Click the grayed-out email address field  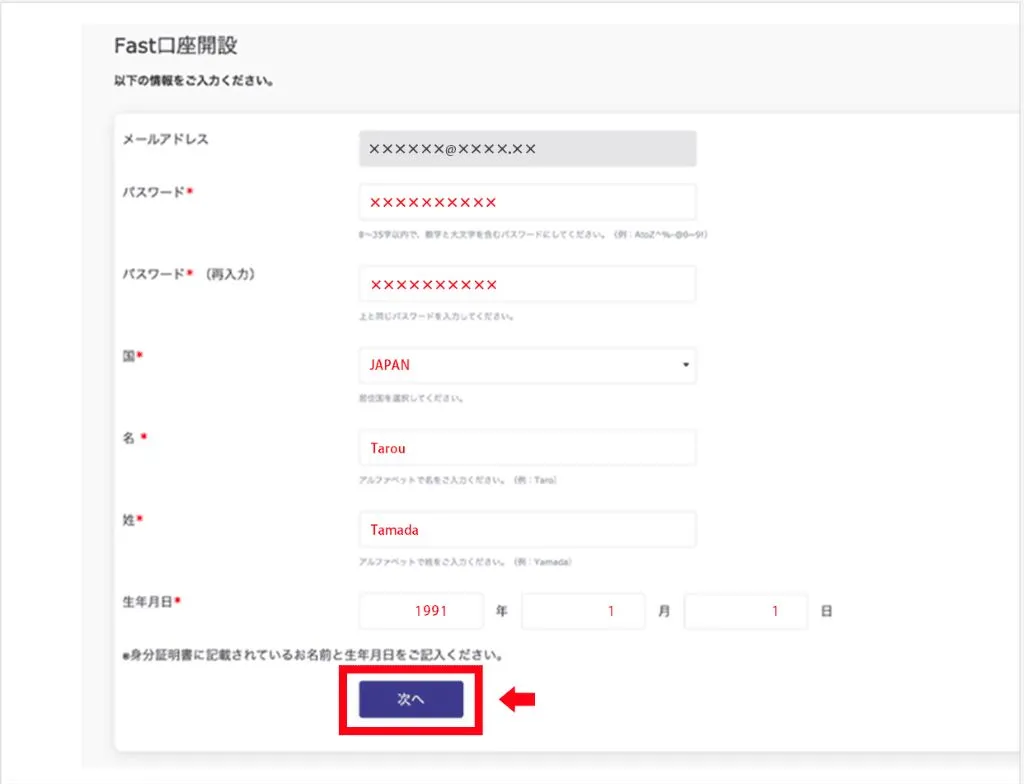pyautogui.click(x=527, y=148)
